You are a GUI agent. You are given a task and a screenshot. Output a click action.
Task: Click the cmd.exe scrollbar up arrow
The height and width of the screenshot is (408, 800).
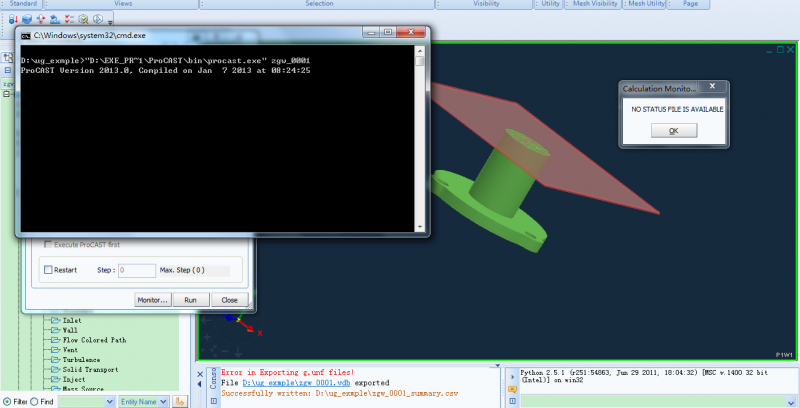click(420, 50)
